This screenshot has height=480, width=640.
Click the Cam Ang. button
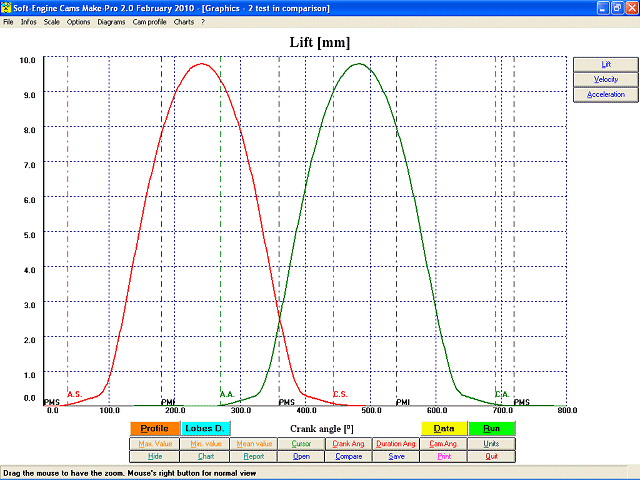[x=444, y=444]
